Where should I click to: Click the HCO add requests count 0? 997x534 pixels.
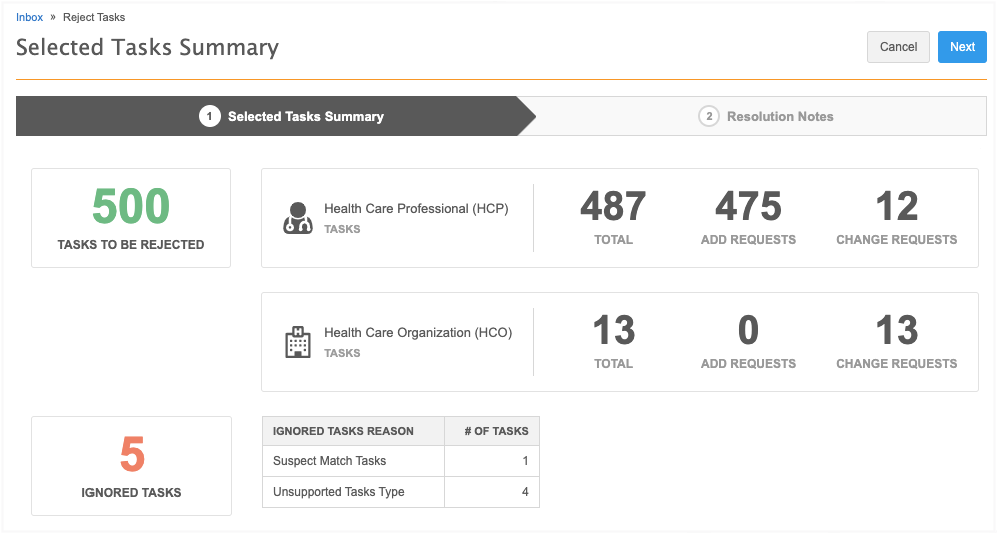tap(748, 331)
